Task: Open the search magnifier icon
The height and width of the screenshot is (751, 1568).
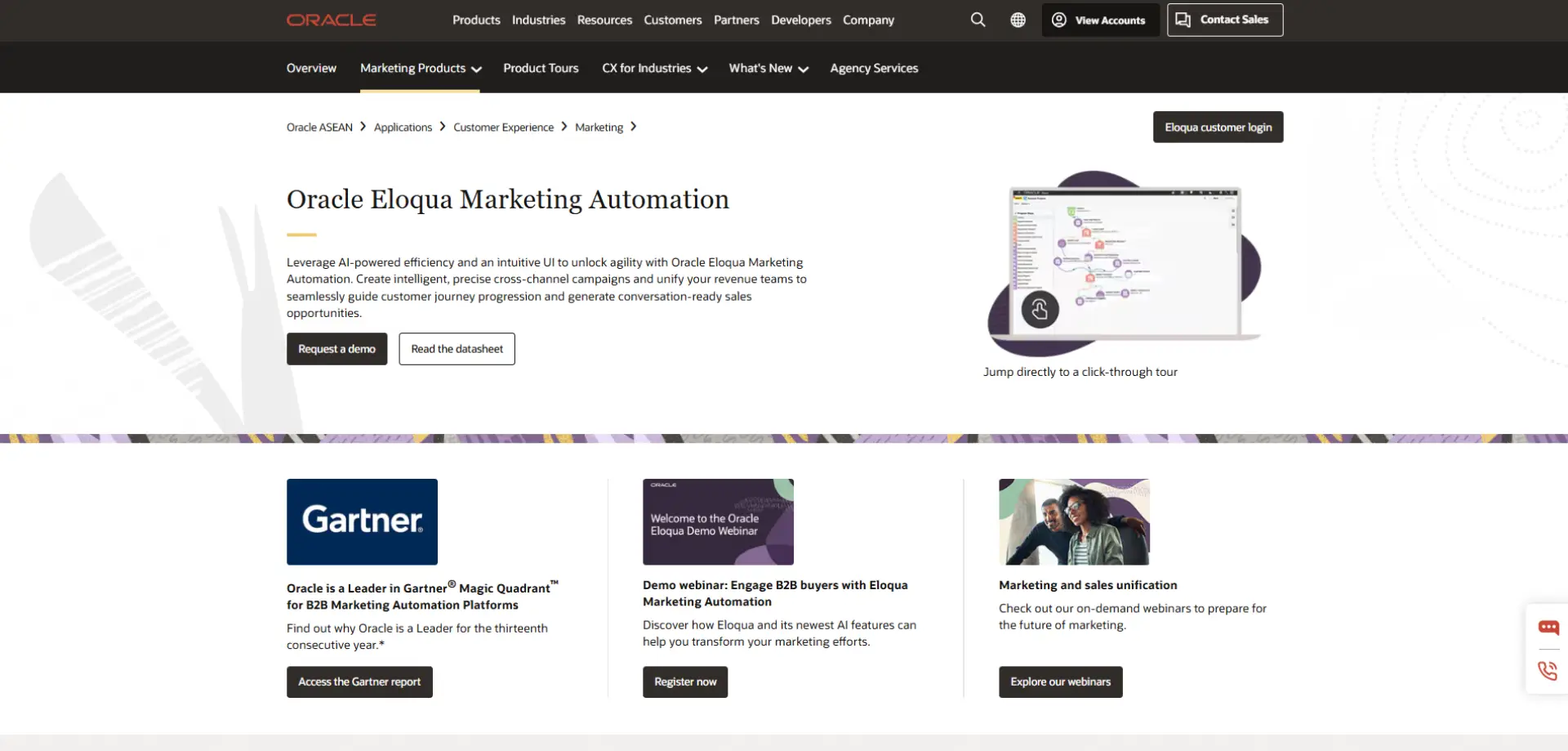Action: pos(978,20)
